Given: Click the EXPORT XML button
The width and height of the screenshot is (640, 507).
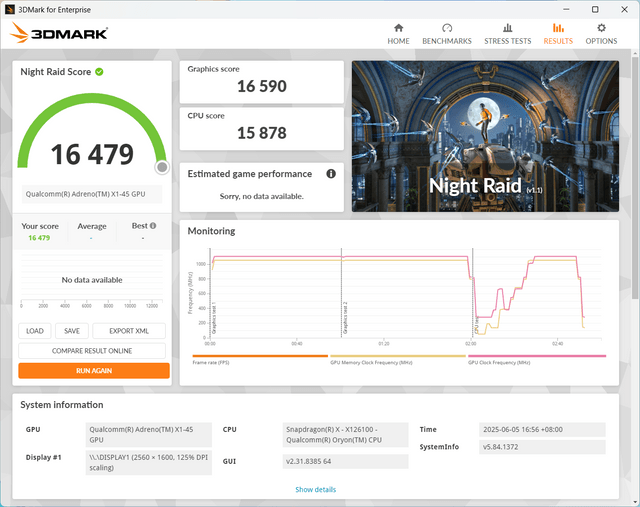Looking at the screenshot, I should (x=129, y=331).
